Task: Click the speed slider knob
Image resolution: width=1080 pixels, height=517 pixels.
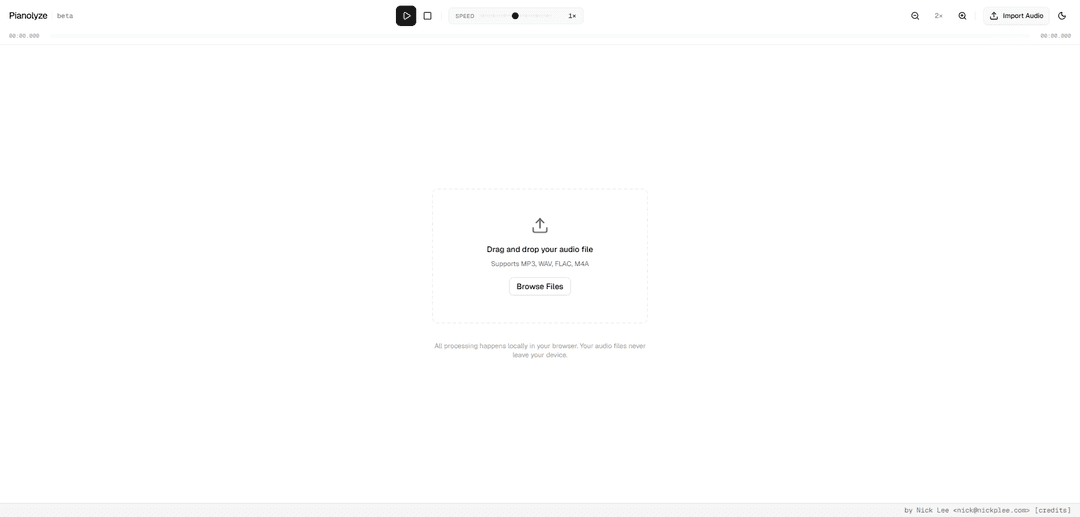Action: point(515,16)
